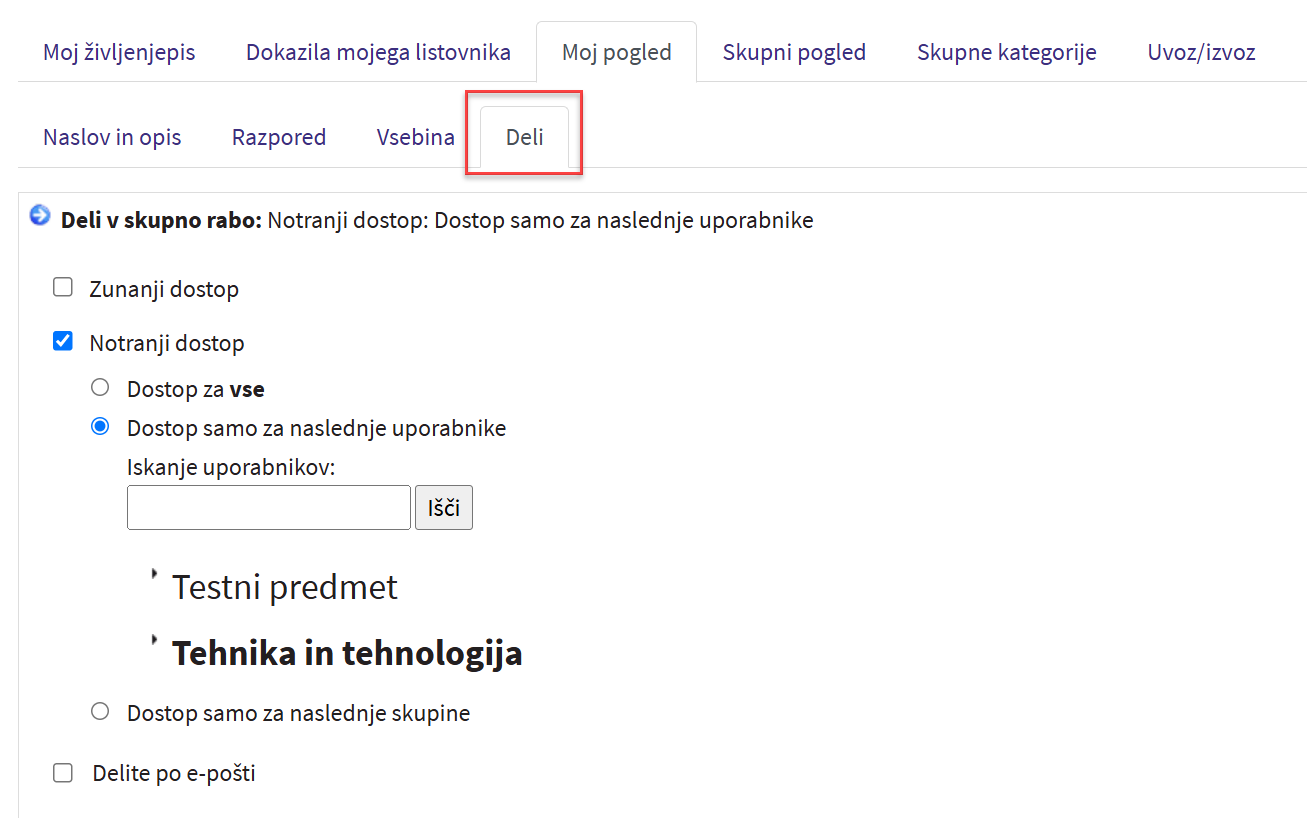The image size is (1307, 818).
Task: Expand the Tehnika in tehnologija arrow
Action: point(155,639)
